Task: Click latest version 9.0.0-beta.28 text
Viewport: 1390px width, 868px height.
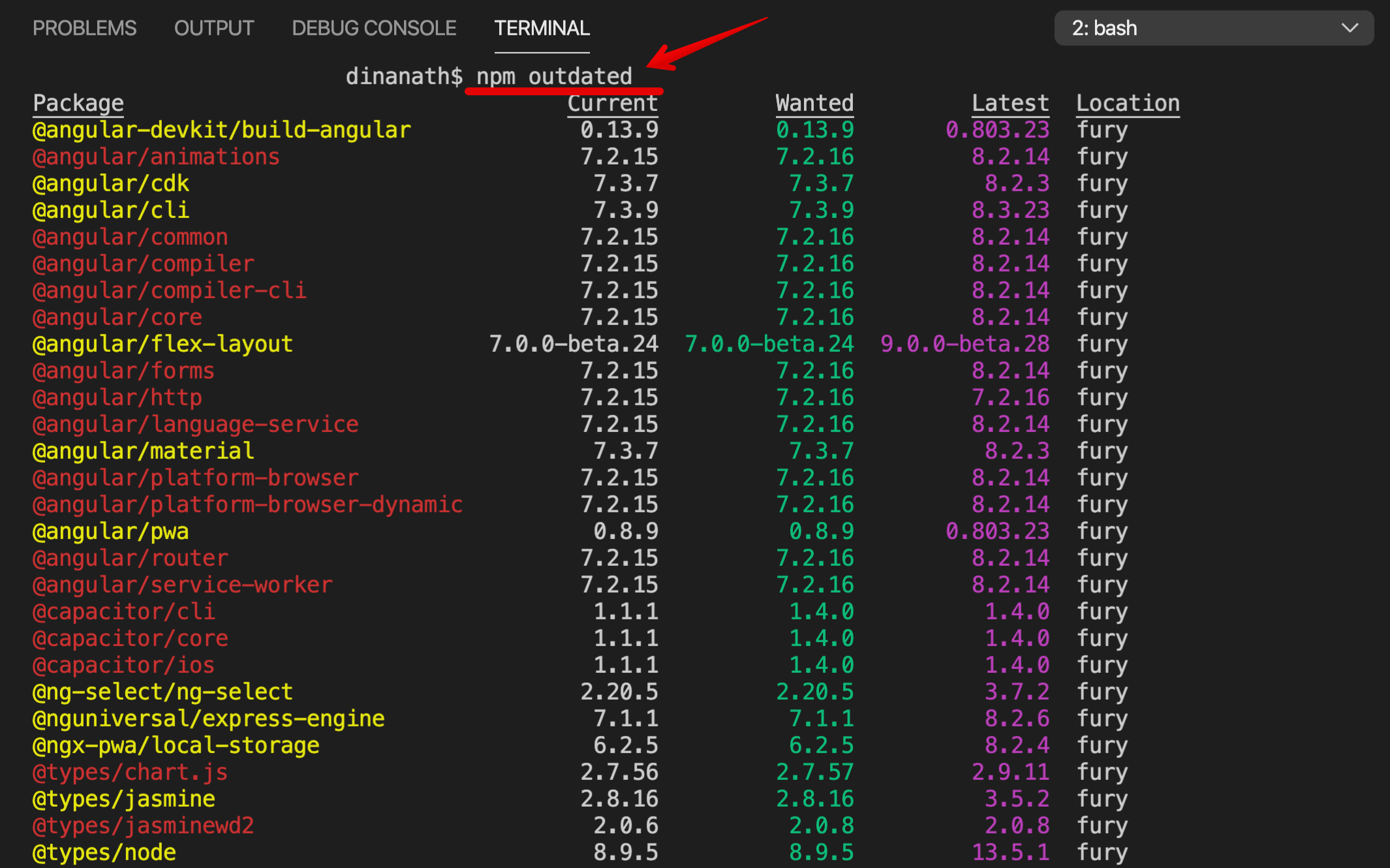Action: coord(965,344)
